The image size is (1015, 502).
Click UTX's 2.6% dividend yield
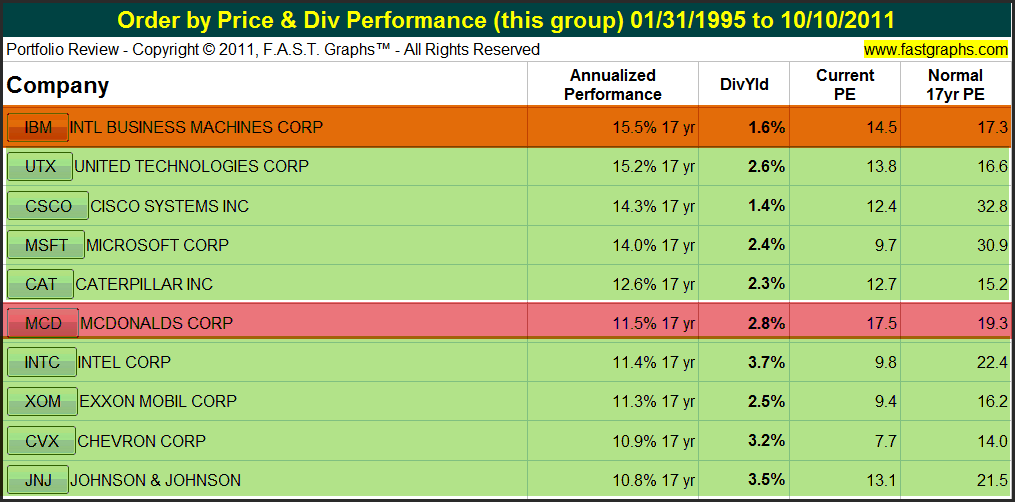766,167
